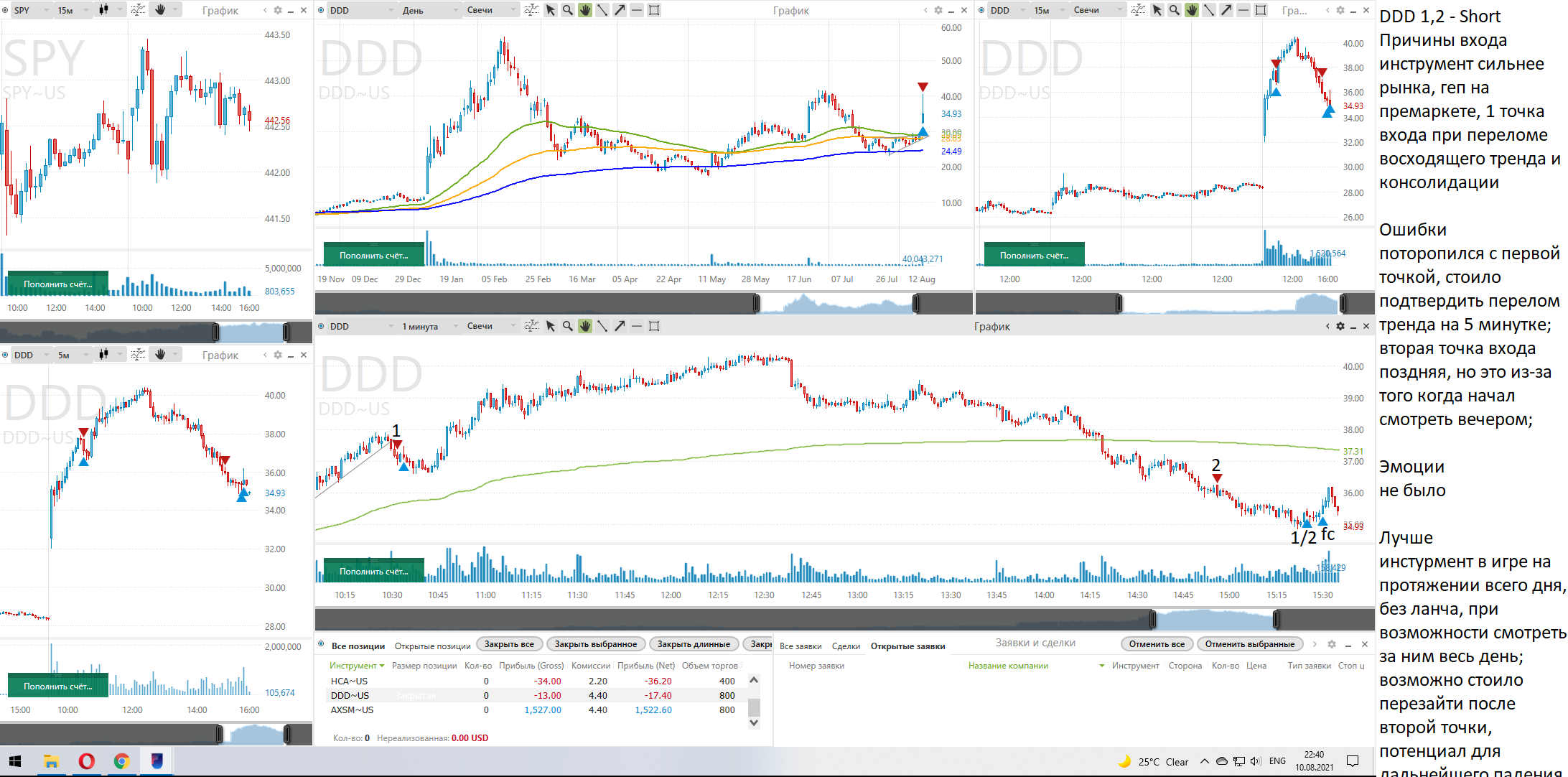Open Свечи chart type dropdown in daily chart
The width and height of the screenshot is (1568, 777).
pyautogui.click(x=491, y=10)
